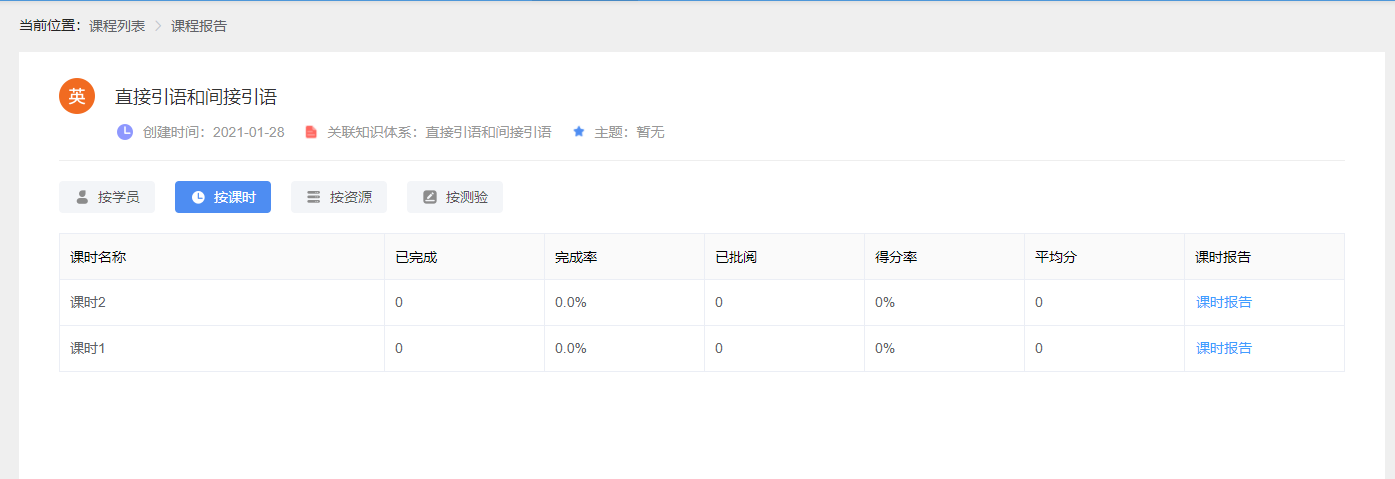This screenshot has width=1395, height=479.
Task: Click the red document icon for knowledge system
Action: [311, 132]
